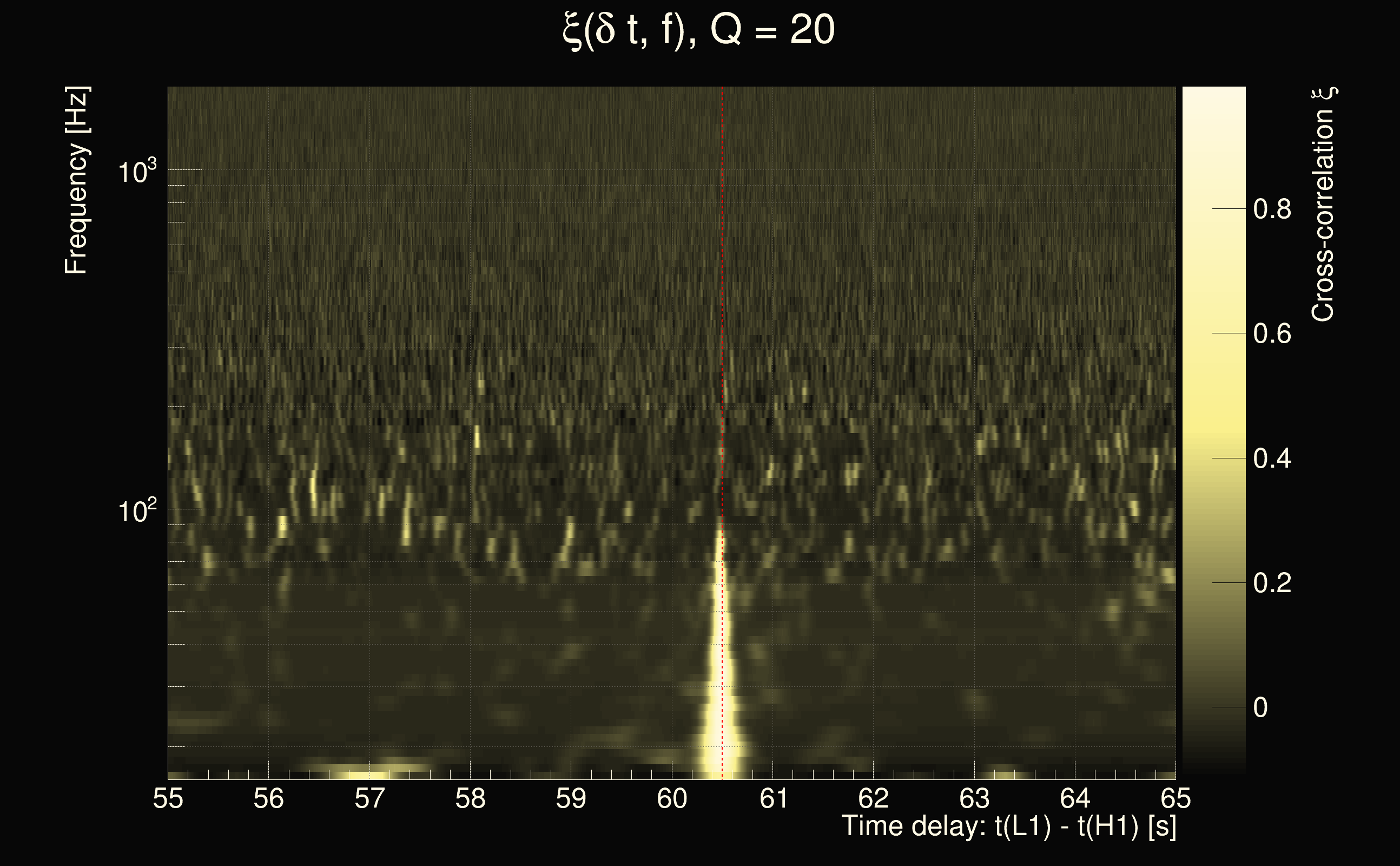Click the Cross-correlation ξ colorbar label
1400x866 pixels.
(x=1323, y=204)
